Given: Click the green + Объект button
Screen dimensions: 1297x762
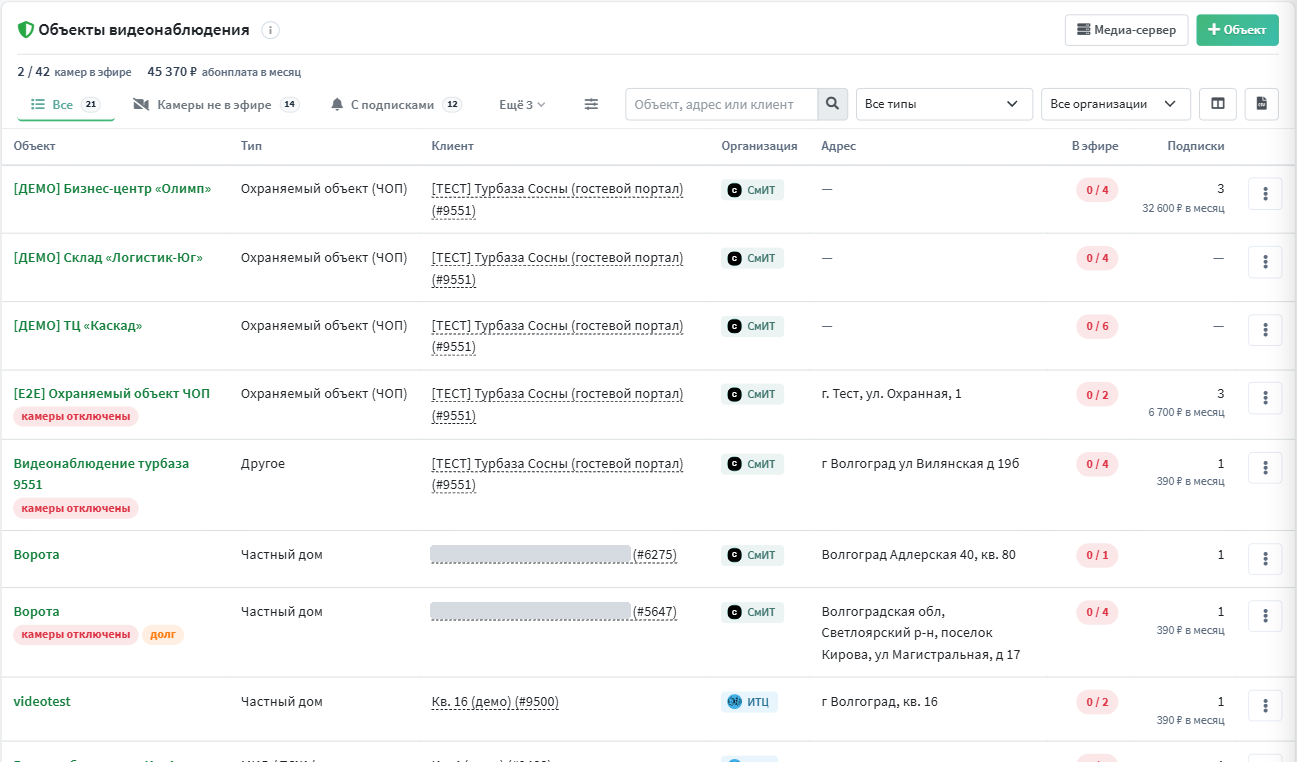Looking at the screenshot, I should 1237,30.
